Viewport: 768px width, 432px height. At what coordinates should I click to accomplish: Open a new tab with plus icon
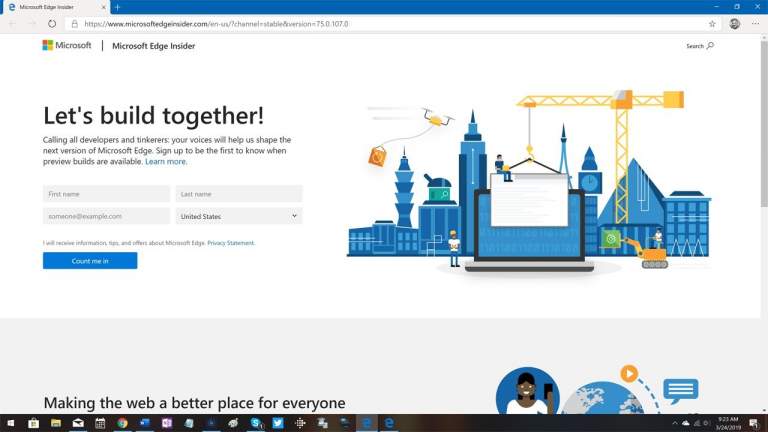[118, 7]
